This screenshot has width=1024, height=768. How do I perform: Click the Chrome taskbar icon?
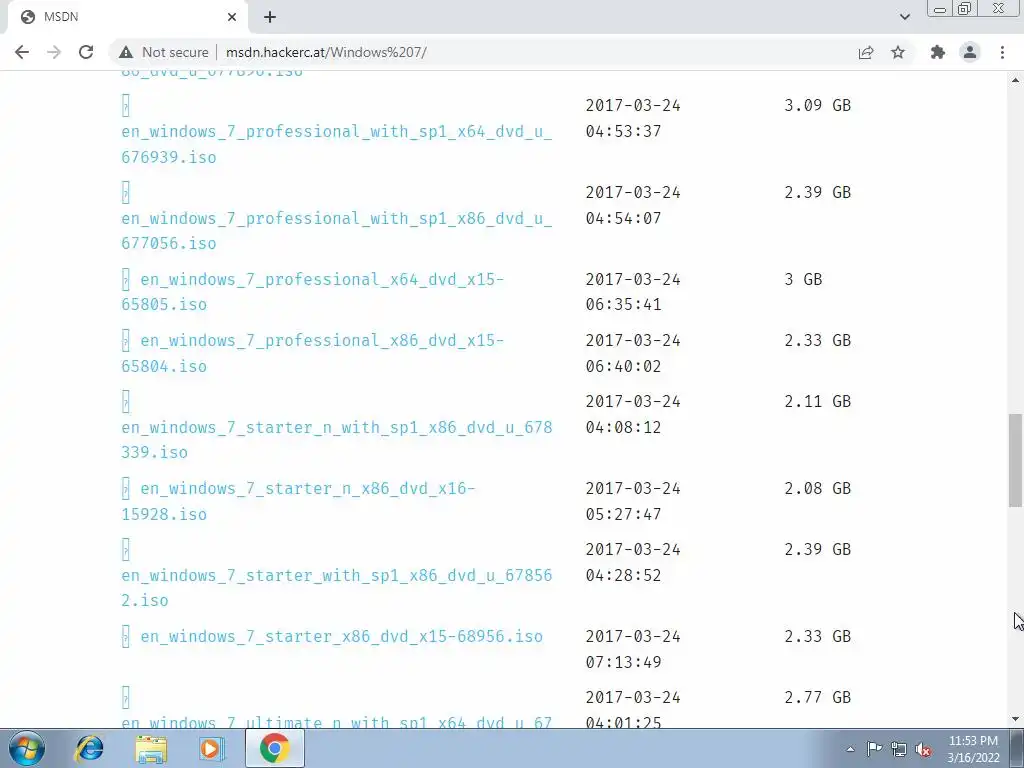(274, 748)
